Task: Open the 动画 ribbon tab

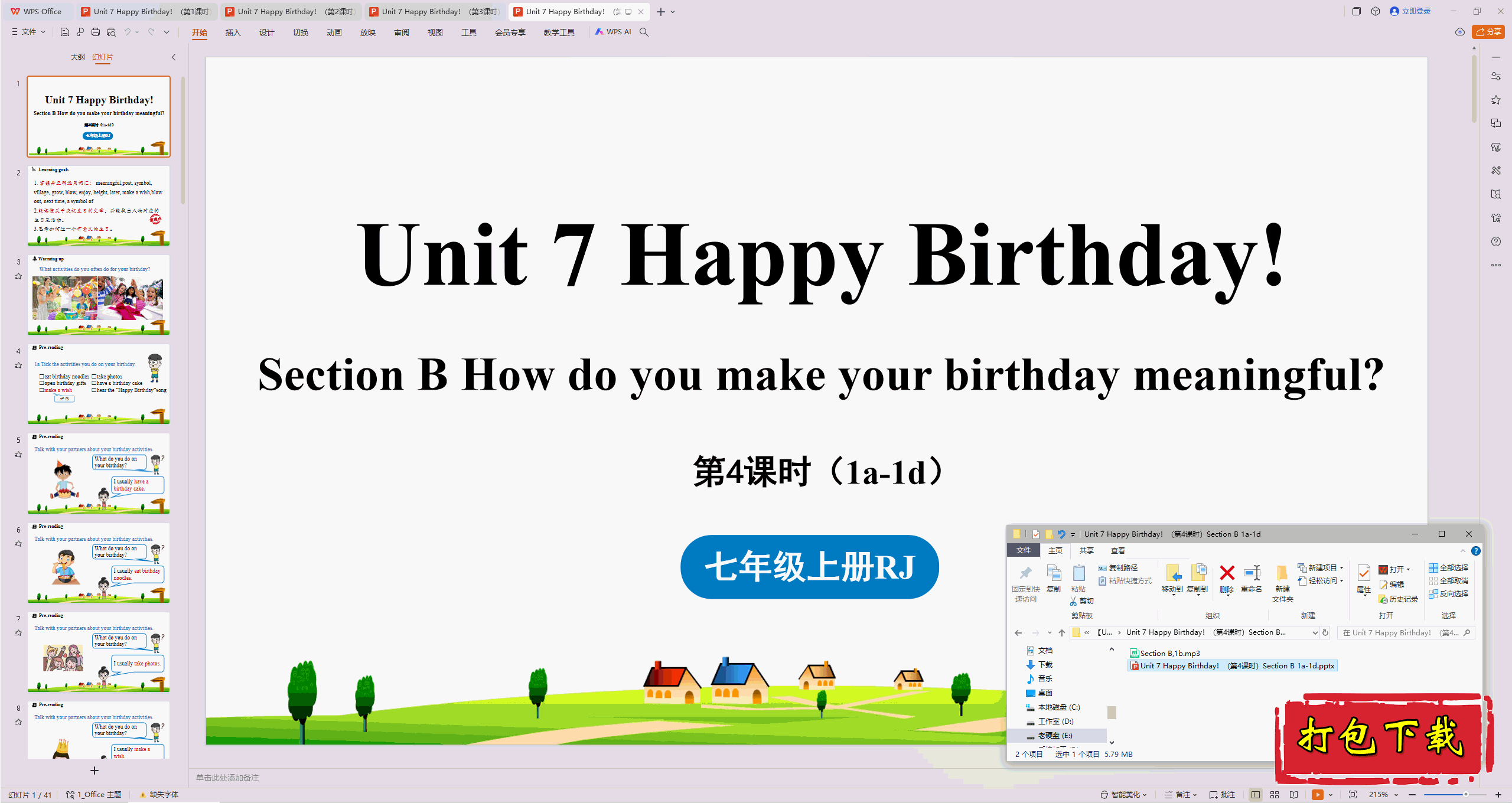Action: pos(334,32)
